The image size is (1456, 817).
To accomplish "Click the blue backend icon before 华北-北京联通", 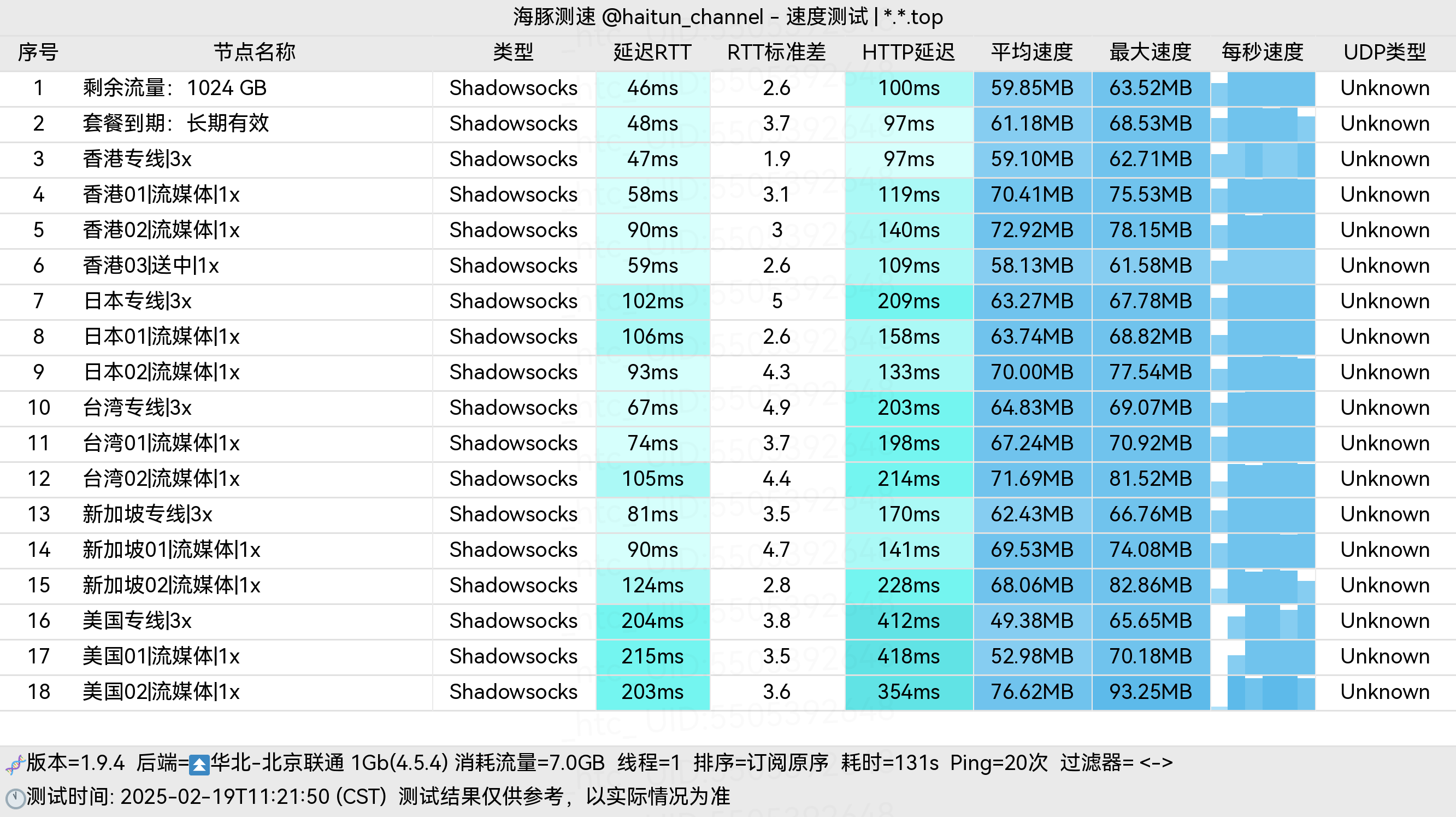I will 199,765.
